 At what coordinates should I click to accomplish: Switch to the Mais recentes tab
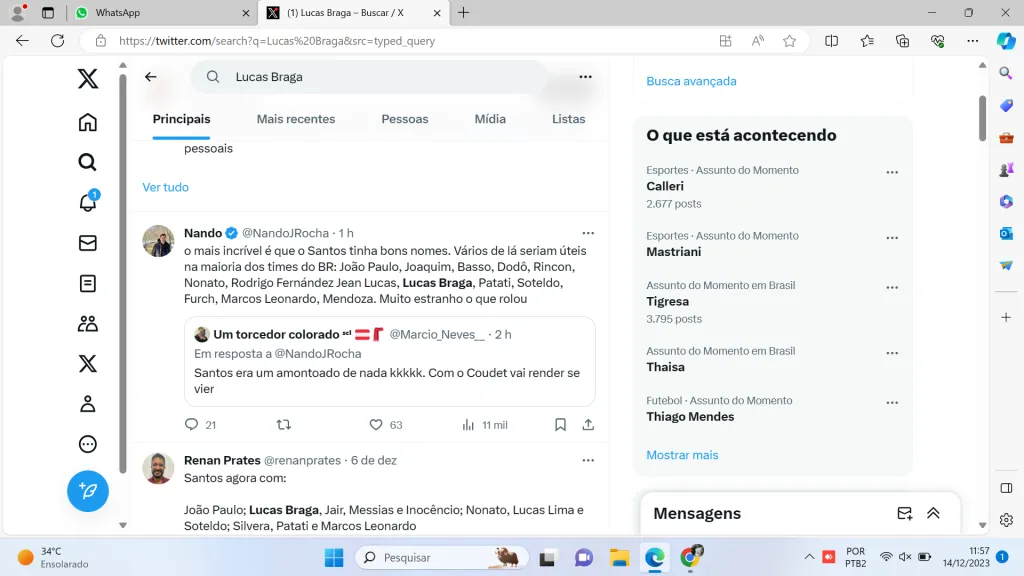point(296,119)
